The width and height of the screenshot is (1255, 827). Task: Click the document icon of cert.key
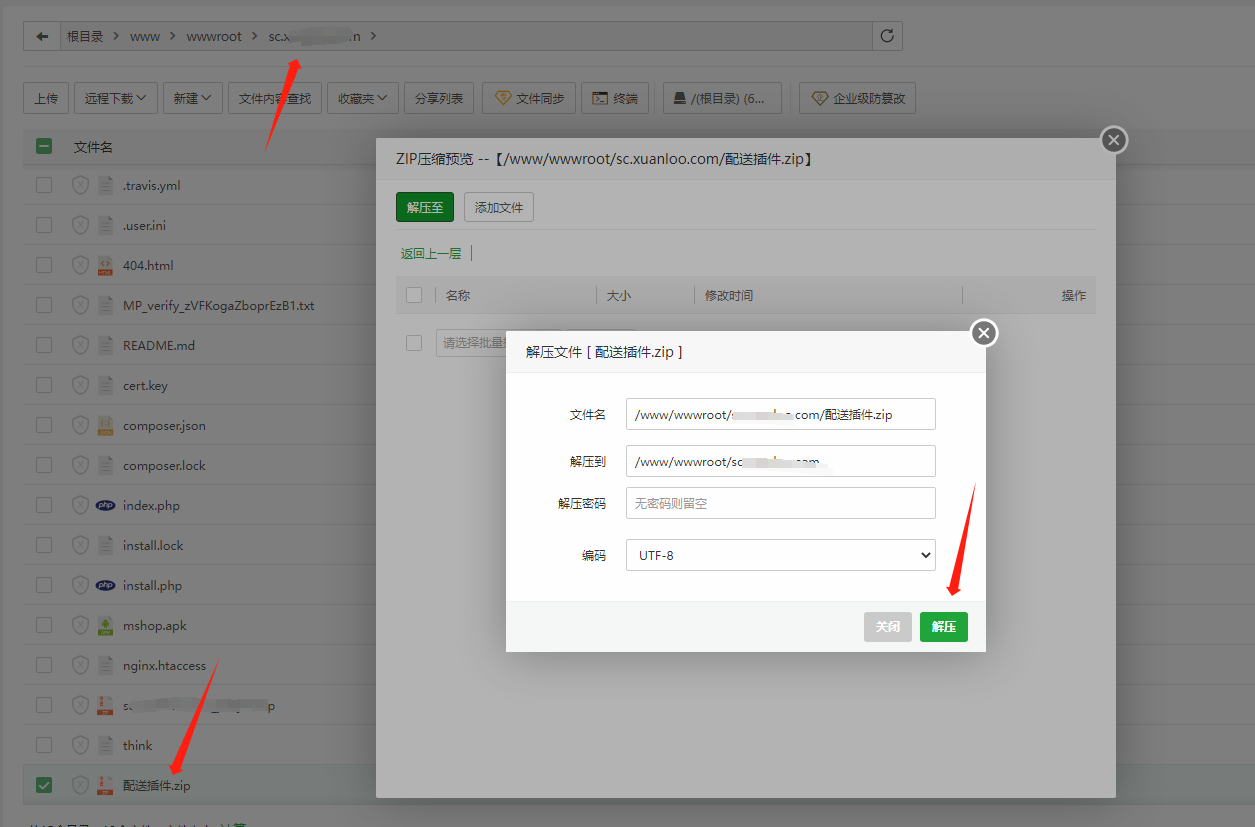tap(105, 385)
